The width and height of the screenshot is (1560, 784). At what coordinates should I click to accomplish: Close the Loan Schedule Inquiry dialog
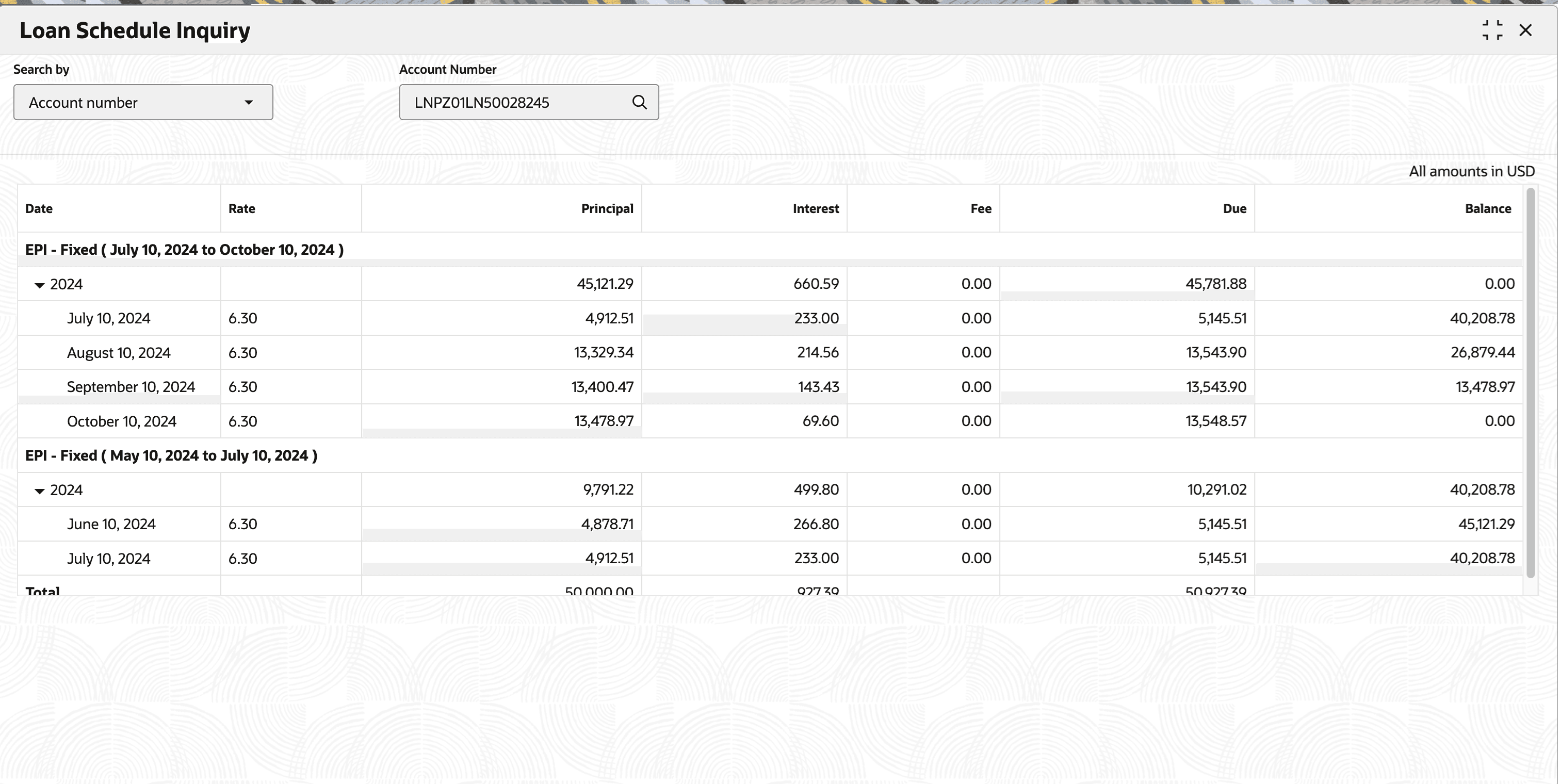1525,30
